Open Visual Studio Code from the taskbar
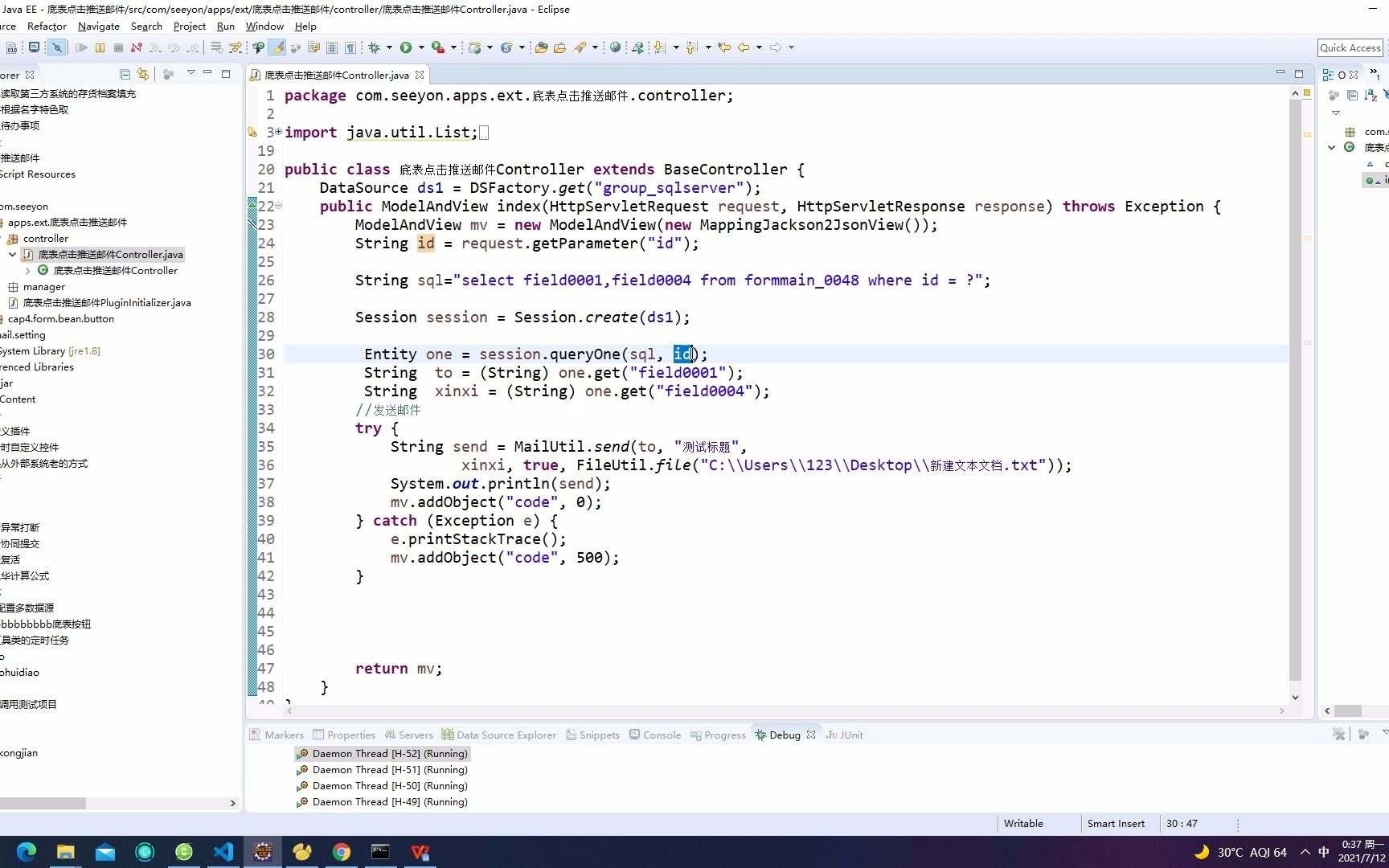Viewport: 1389px width, 868px height. (x=223, y=851)
